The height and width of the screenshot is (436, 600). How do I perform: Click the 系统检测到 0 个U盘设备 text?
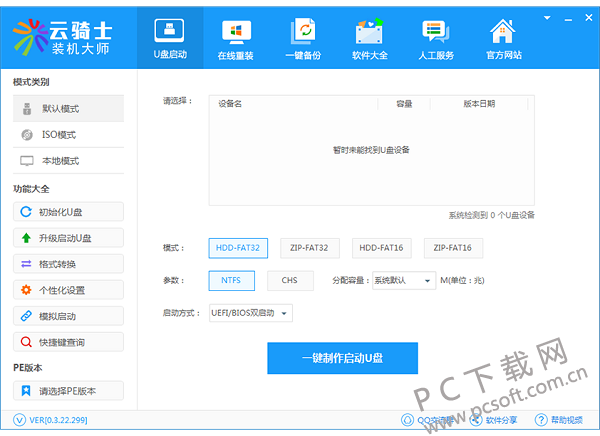pos(492,215)
